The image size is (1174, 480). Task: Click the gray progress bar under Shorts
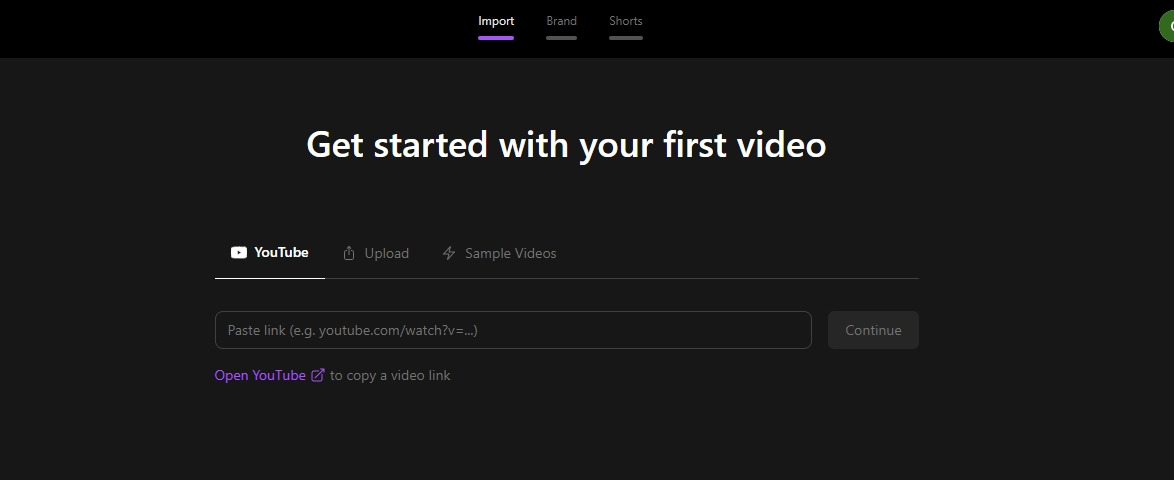(x=626, y=37)
